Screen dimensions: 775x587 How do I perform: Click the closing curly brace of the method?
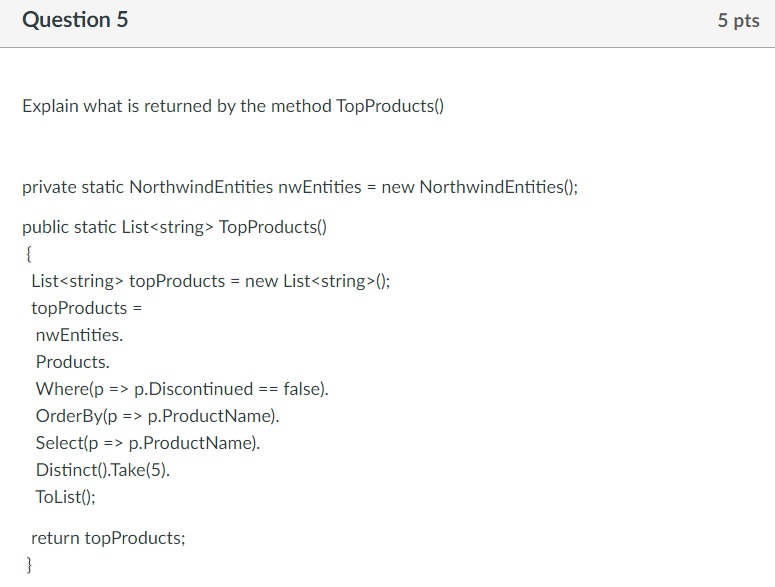tap(27, 566)
